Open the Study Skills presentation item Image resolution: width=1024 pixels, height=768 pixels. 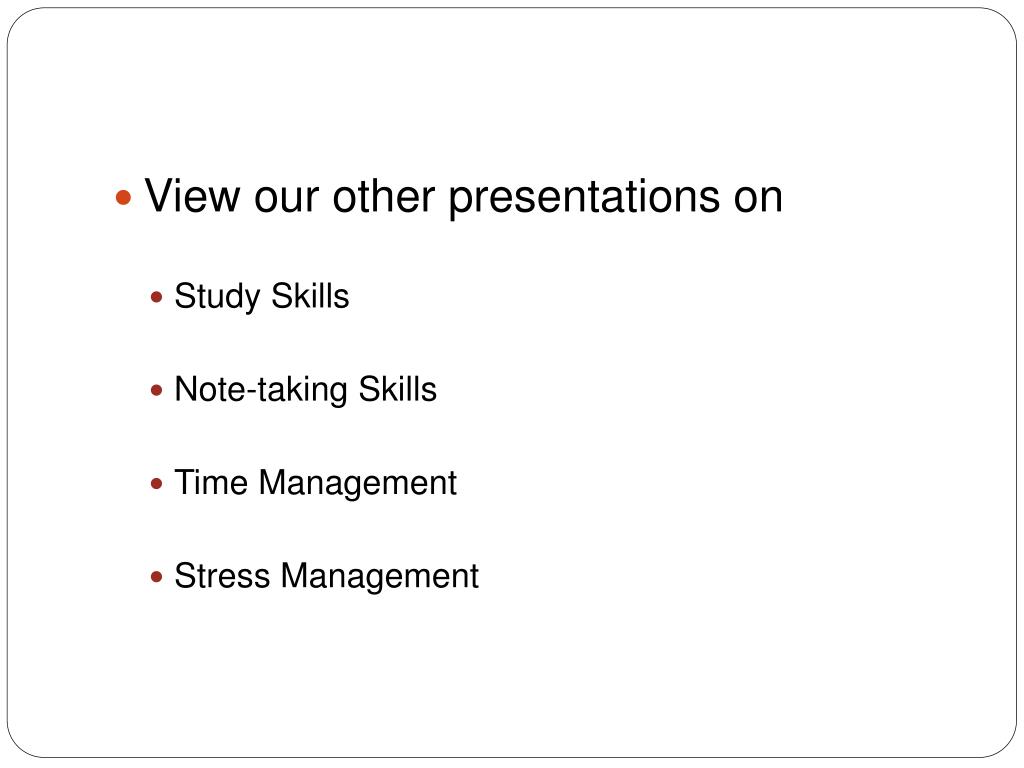tap(262, 297)
